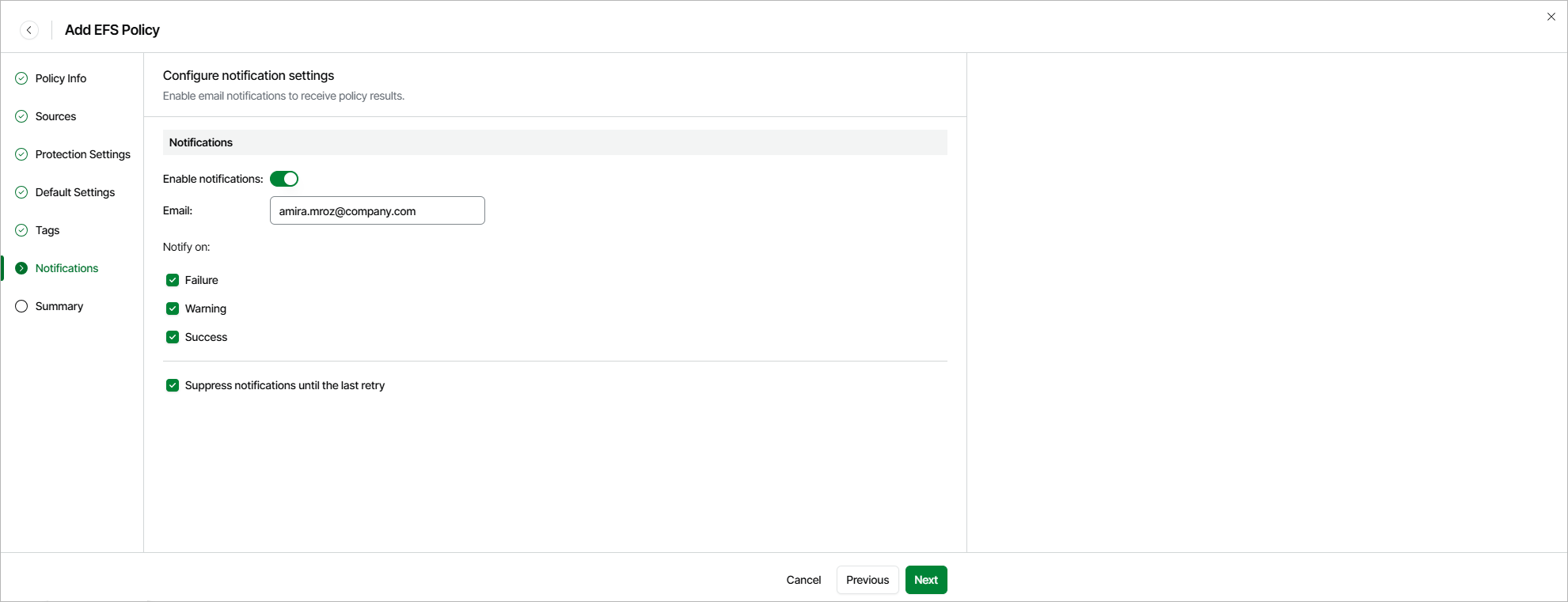Go to the Summary step
This screenshot has height=602, width=1568.
pos(59,305)
